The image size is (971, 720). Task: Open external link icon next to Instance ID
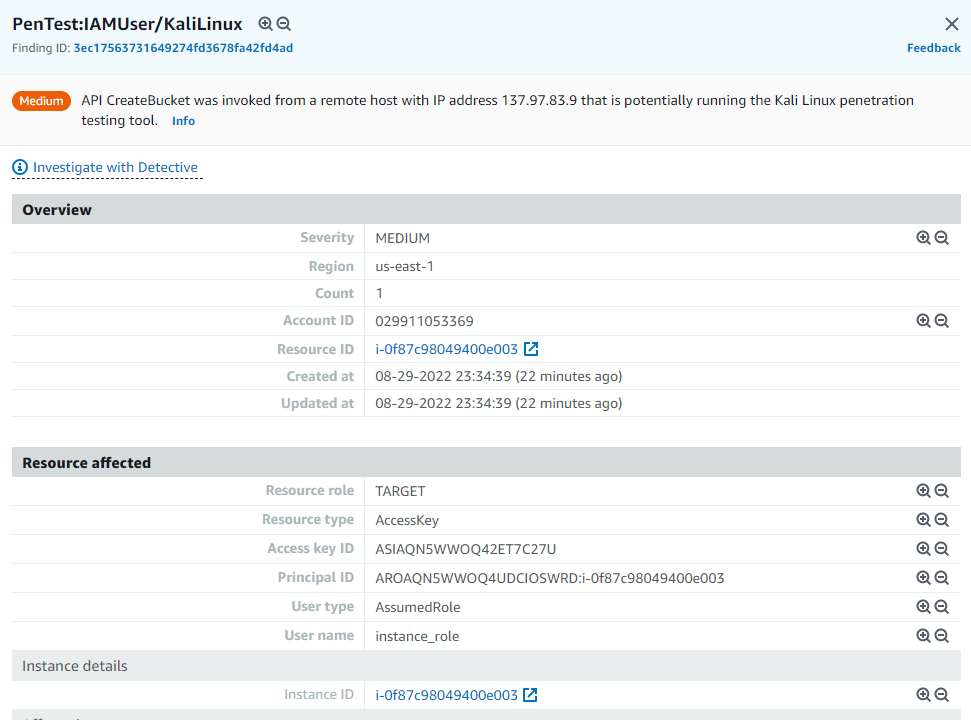(x=530, y=695)
